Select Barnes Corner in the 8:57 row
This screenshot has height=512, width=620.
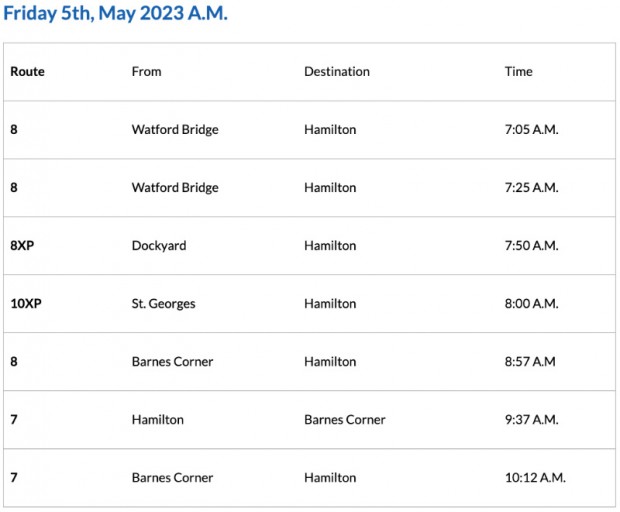172,362
